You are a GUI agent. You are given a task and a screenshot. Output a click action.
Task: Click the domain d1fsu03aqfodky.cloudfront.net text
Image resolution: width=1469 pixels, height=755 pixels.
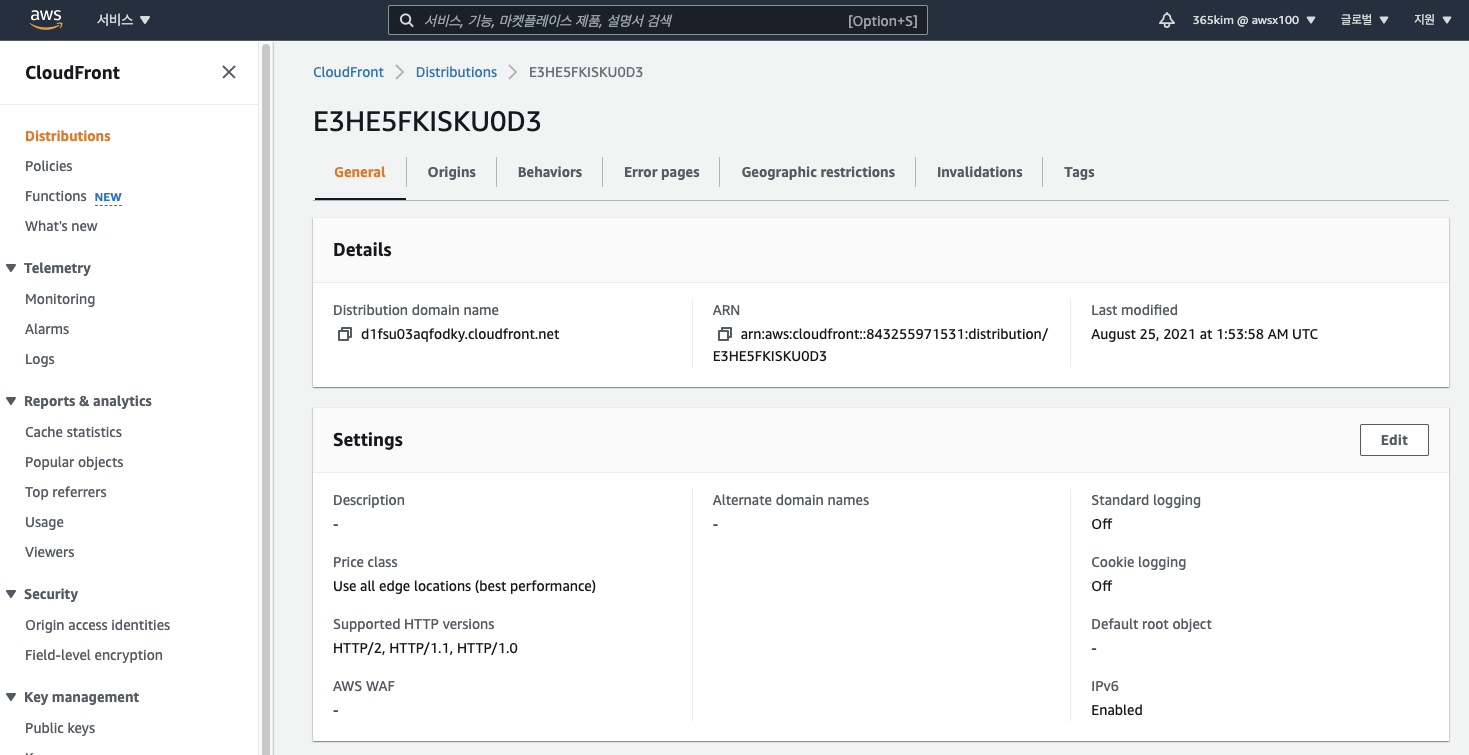(460, 334)
